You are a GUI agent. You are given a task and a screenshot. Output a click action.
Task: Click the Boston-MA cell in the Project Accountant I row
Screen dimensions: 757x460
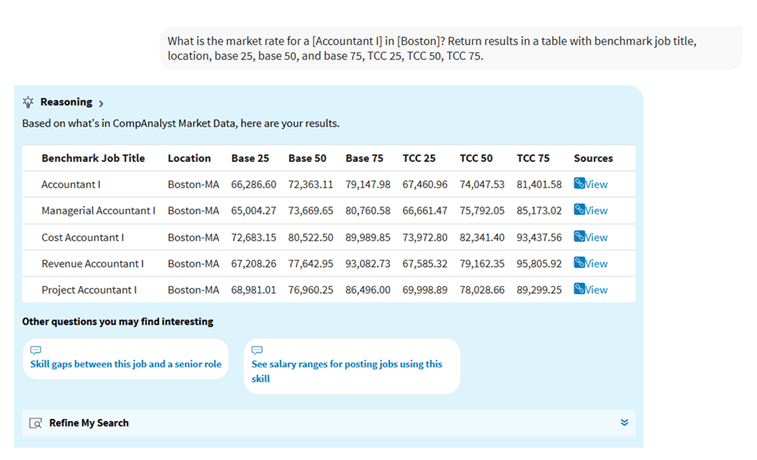click(194, 290)
